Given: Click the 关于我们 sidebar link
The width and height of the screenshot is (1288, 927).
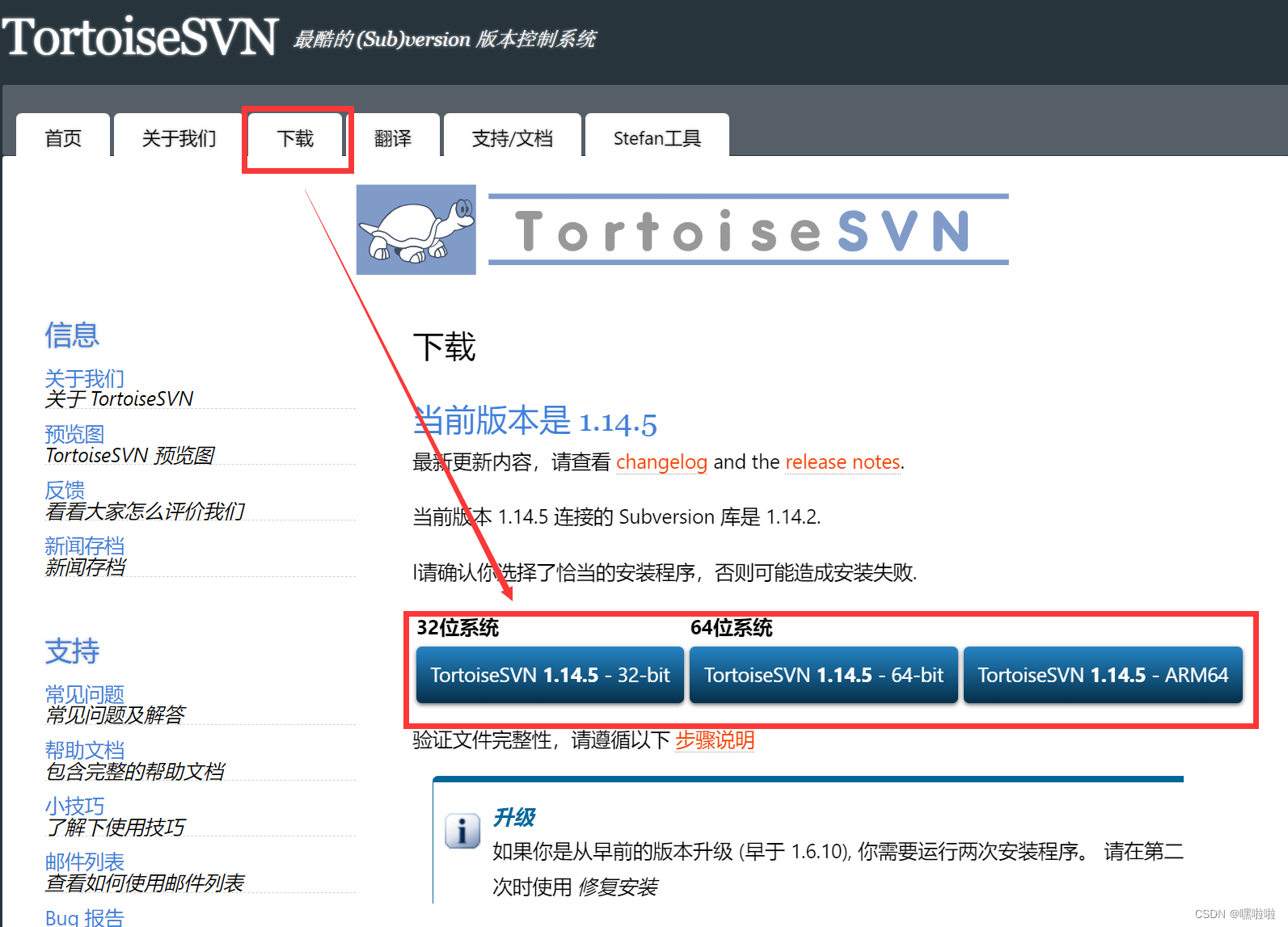Looking at the screenshot, I should [x=85, y=378].
